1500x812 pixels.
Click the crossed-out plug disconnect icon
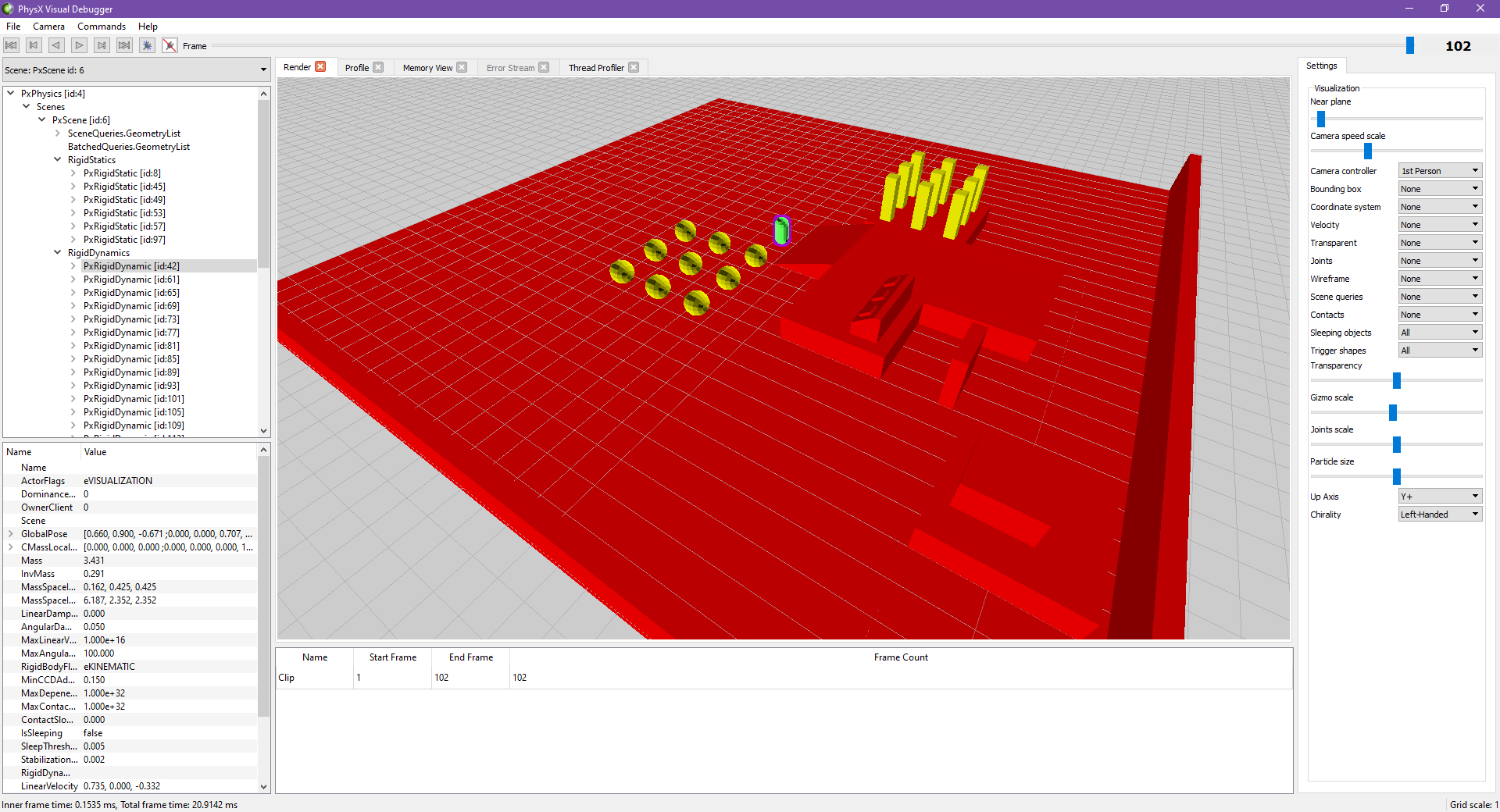(x=170, y=45)
